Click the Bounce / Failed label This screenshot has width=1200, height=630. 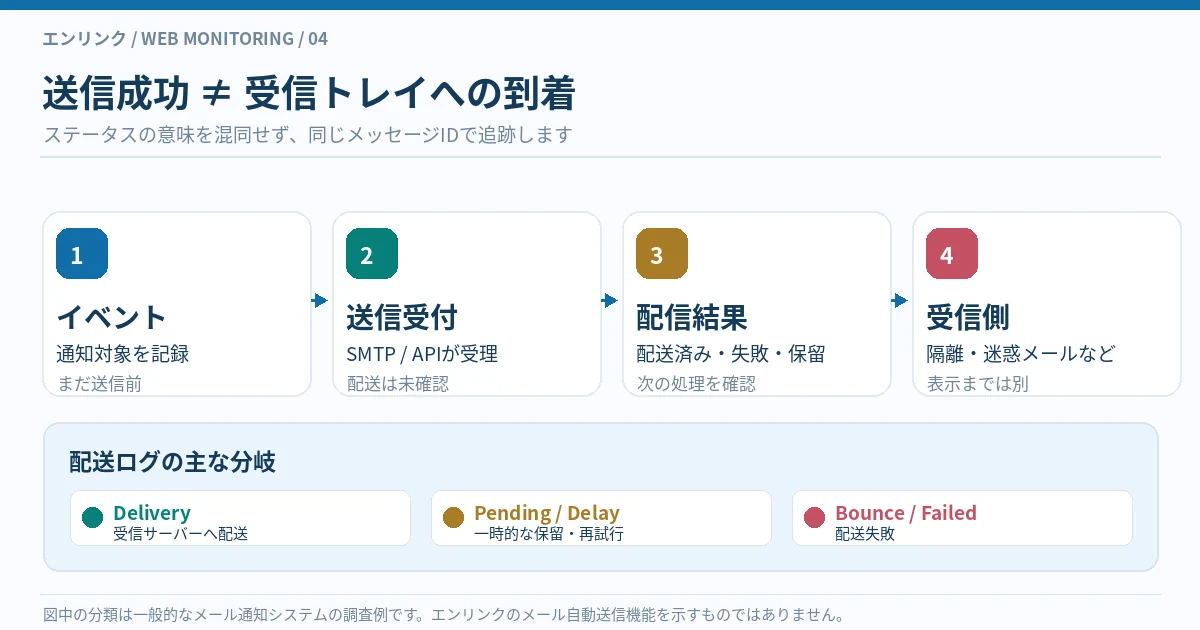906,513
